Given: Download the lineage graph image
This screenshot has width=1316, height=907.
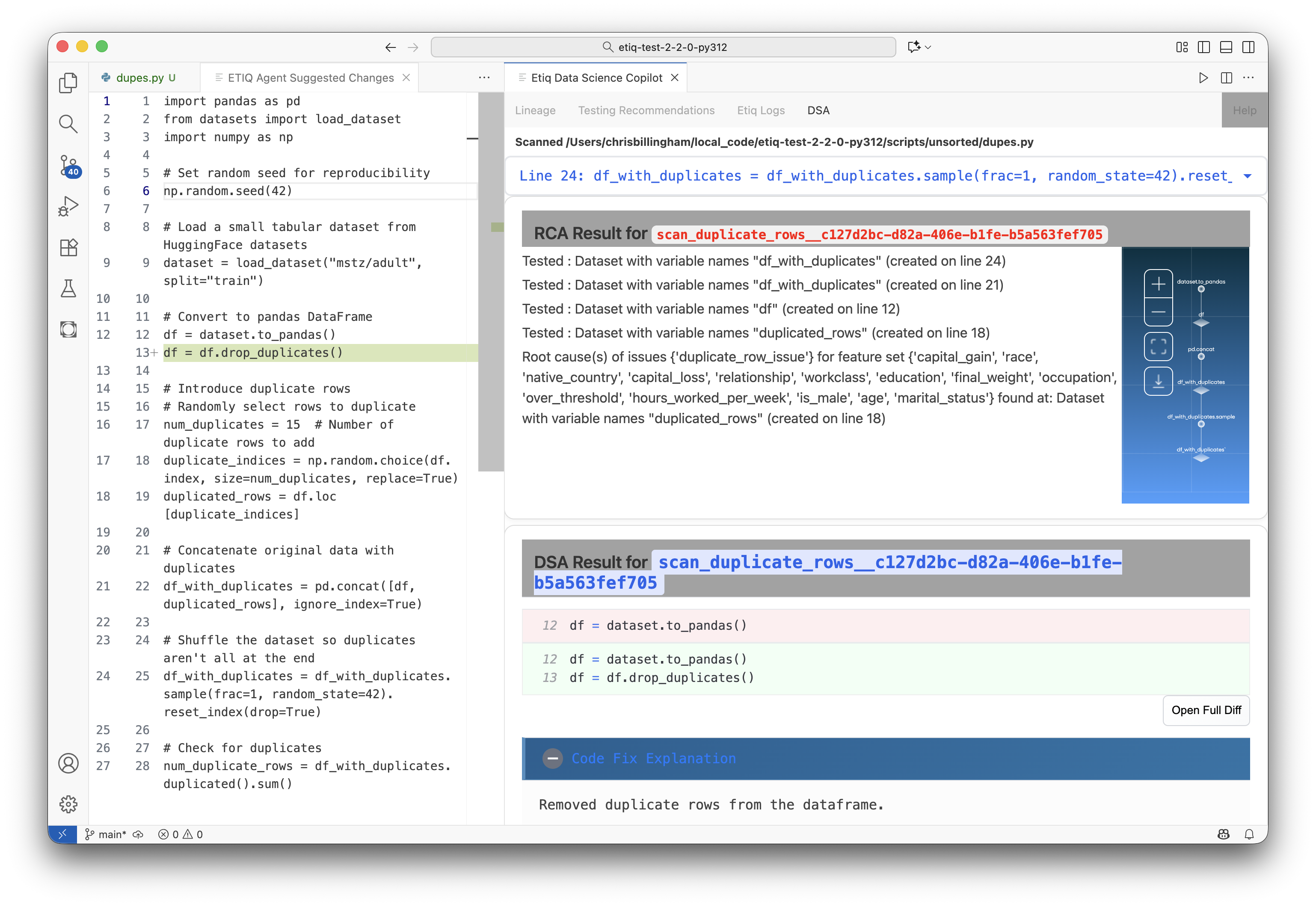Looking at the screenshot, I should [x=1158, y=381].
